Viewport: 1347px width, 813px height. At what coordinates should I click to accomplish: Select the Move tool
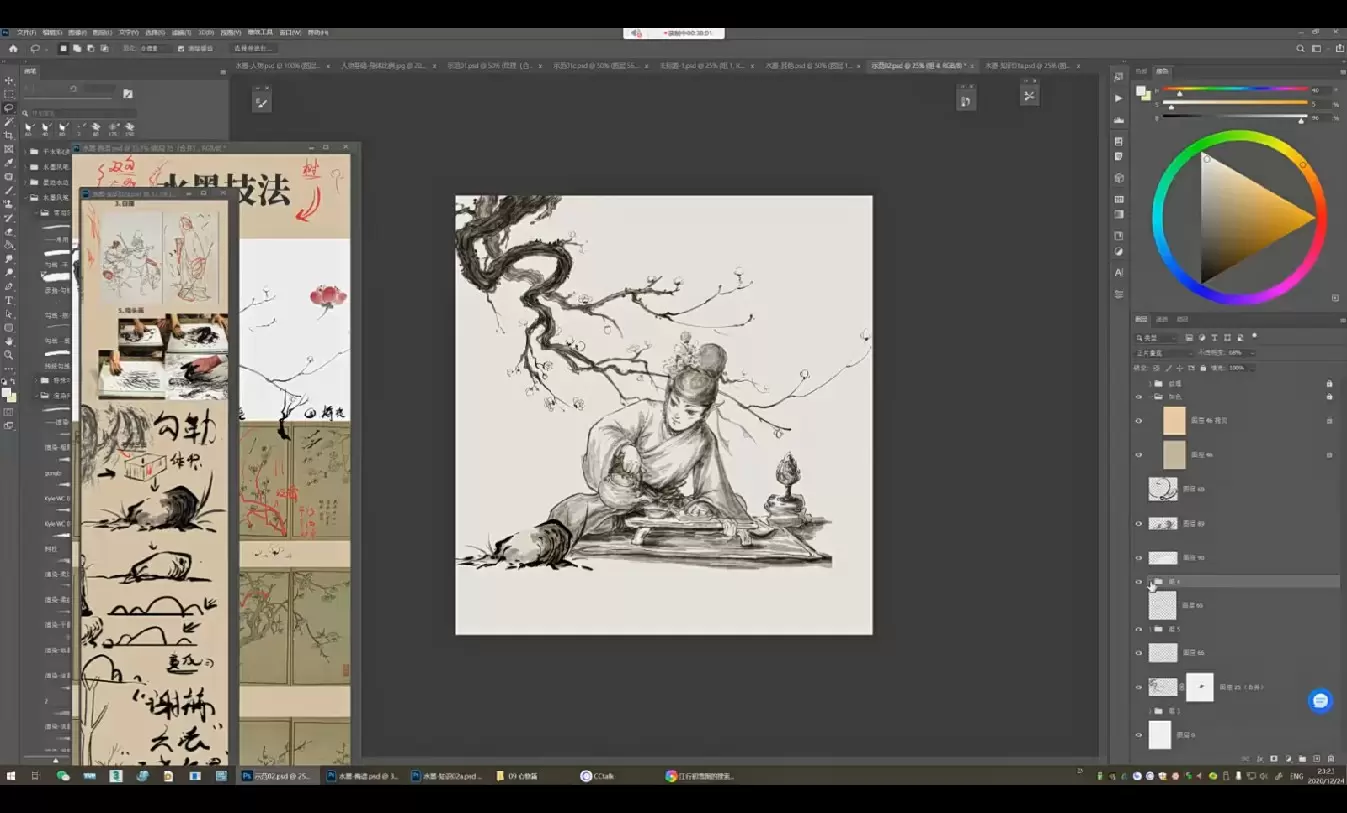coord(9,80)
